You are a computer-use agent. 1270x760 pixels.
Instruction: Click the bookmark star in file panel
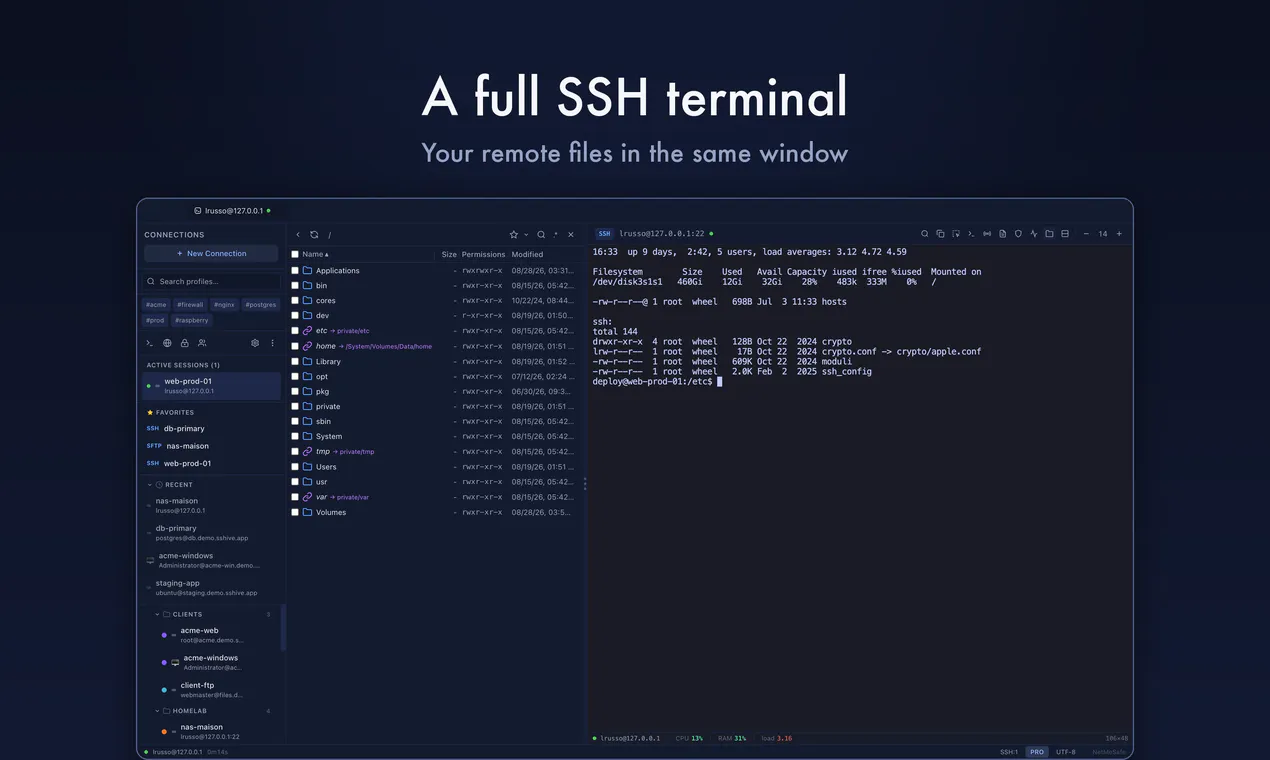(x=514, y=235)
